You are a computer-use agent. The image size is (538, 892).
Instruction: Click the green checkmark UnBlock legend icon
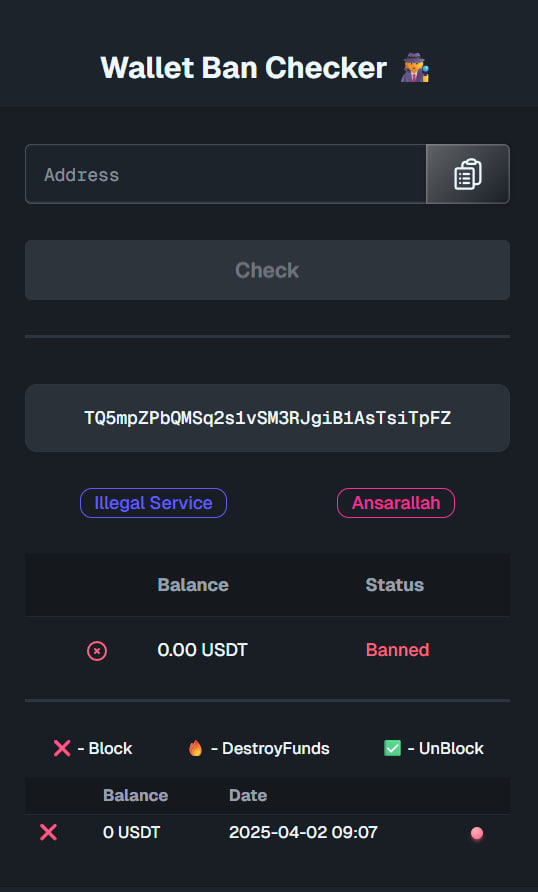point(392,748)
